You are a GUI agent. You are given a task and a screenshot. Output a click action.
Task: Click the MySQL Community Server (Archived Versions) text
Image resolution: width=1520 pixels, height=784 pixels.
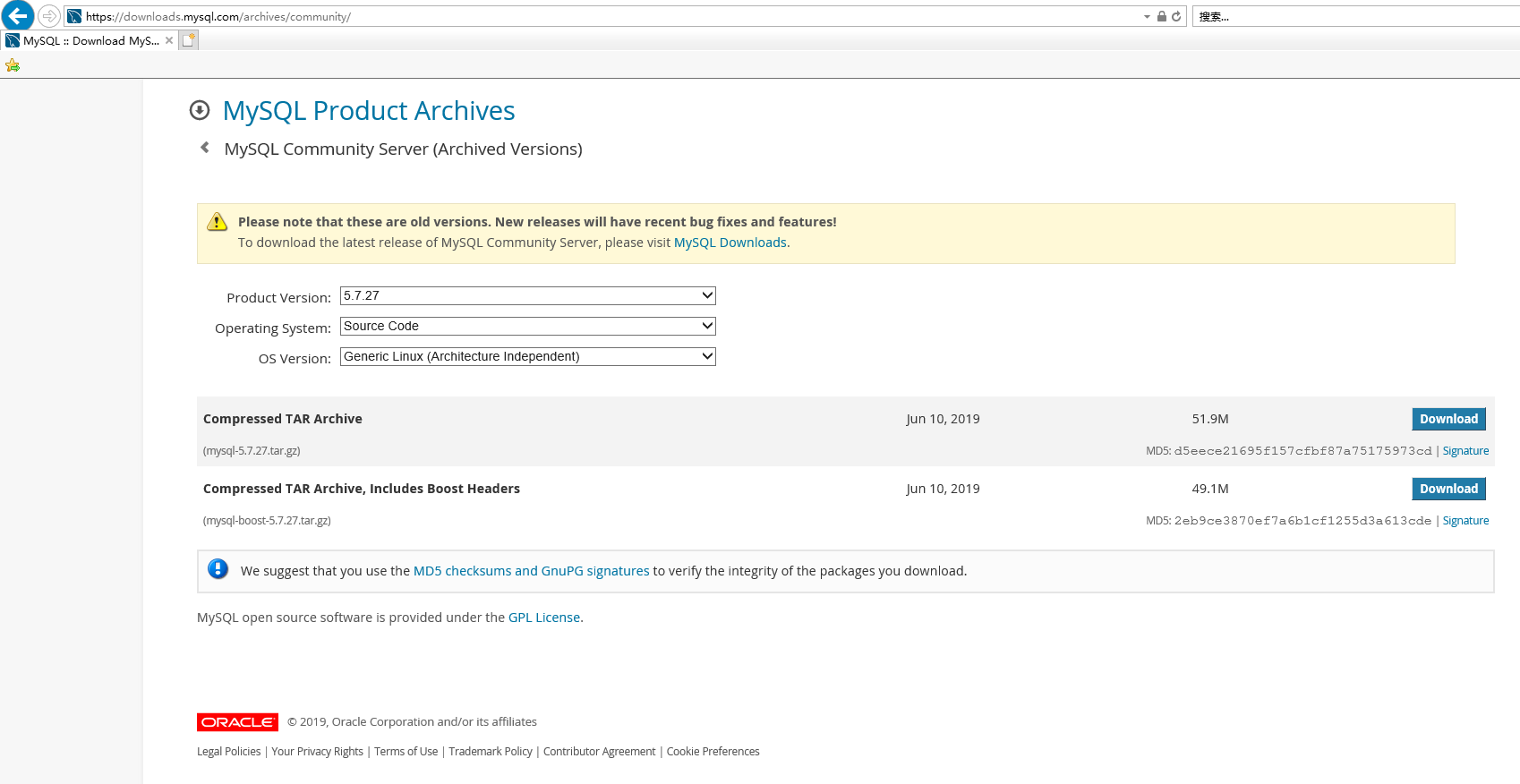click(x=403, y=149)
